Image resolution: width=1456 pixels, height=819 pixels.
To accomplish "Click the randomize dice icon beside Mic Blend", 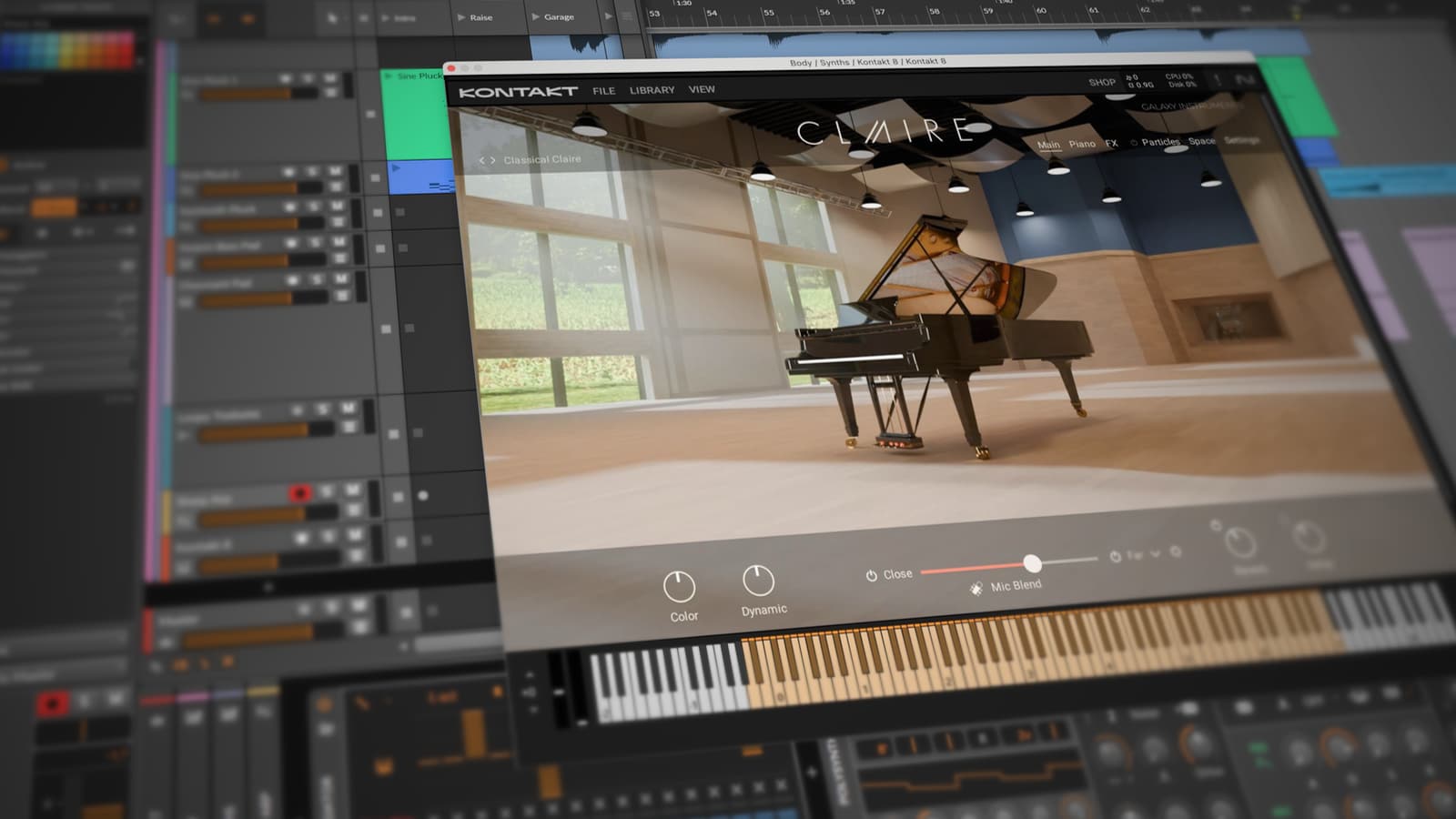I will pyautogui.click(x=976, y=589).
